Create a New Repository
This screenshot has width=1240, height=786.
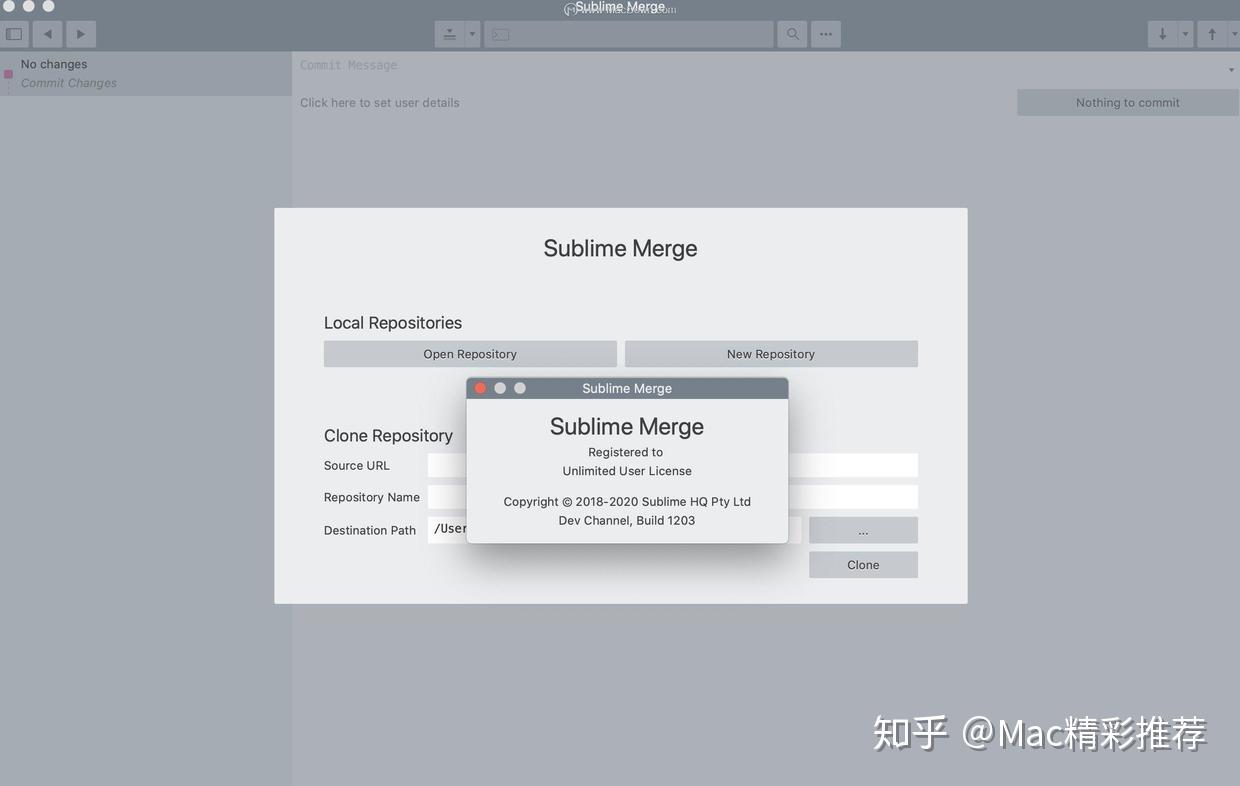[770, 353]
